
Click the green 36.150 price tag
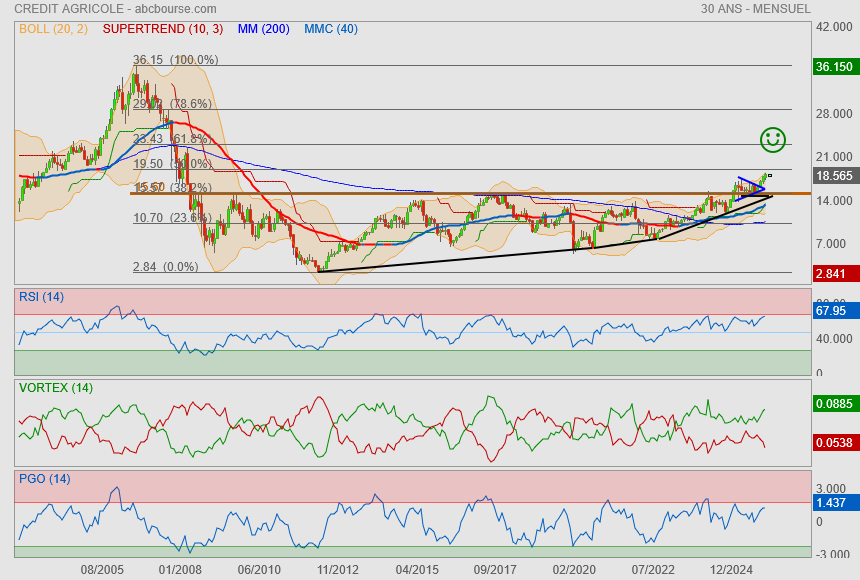coord(834,67)
